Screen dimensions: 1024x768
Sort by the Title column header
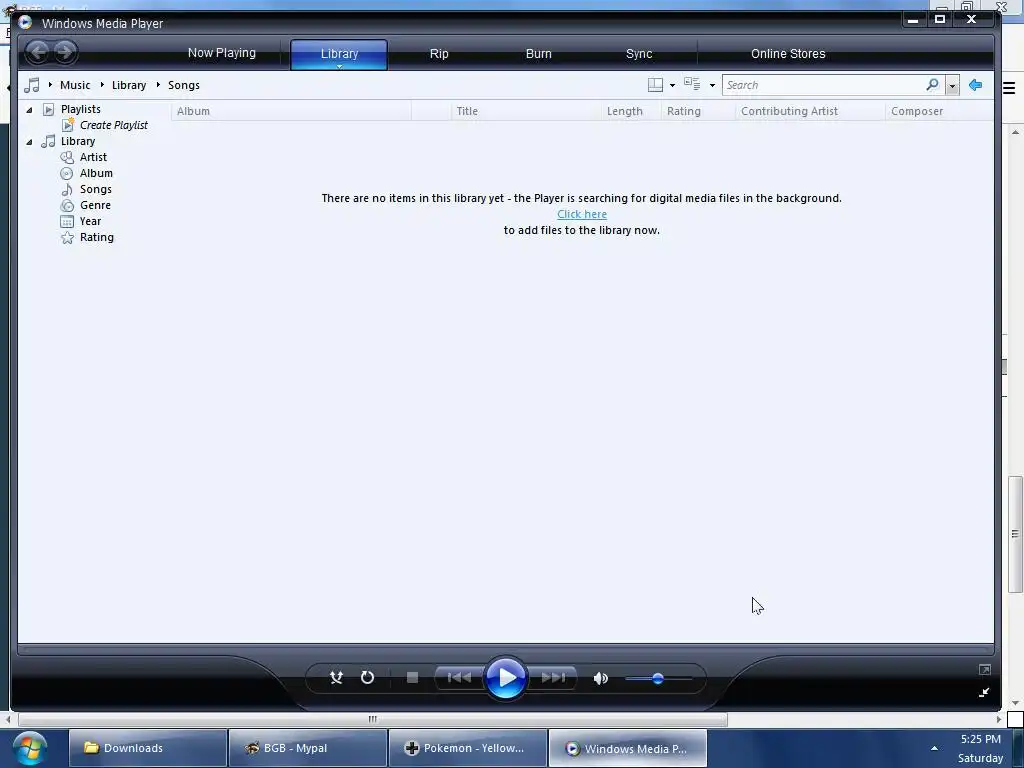(x=526, y=111)
